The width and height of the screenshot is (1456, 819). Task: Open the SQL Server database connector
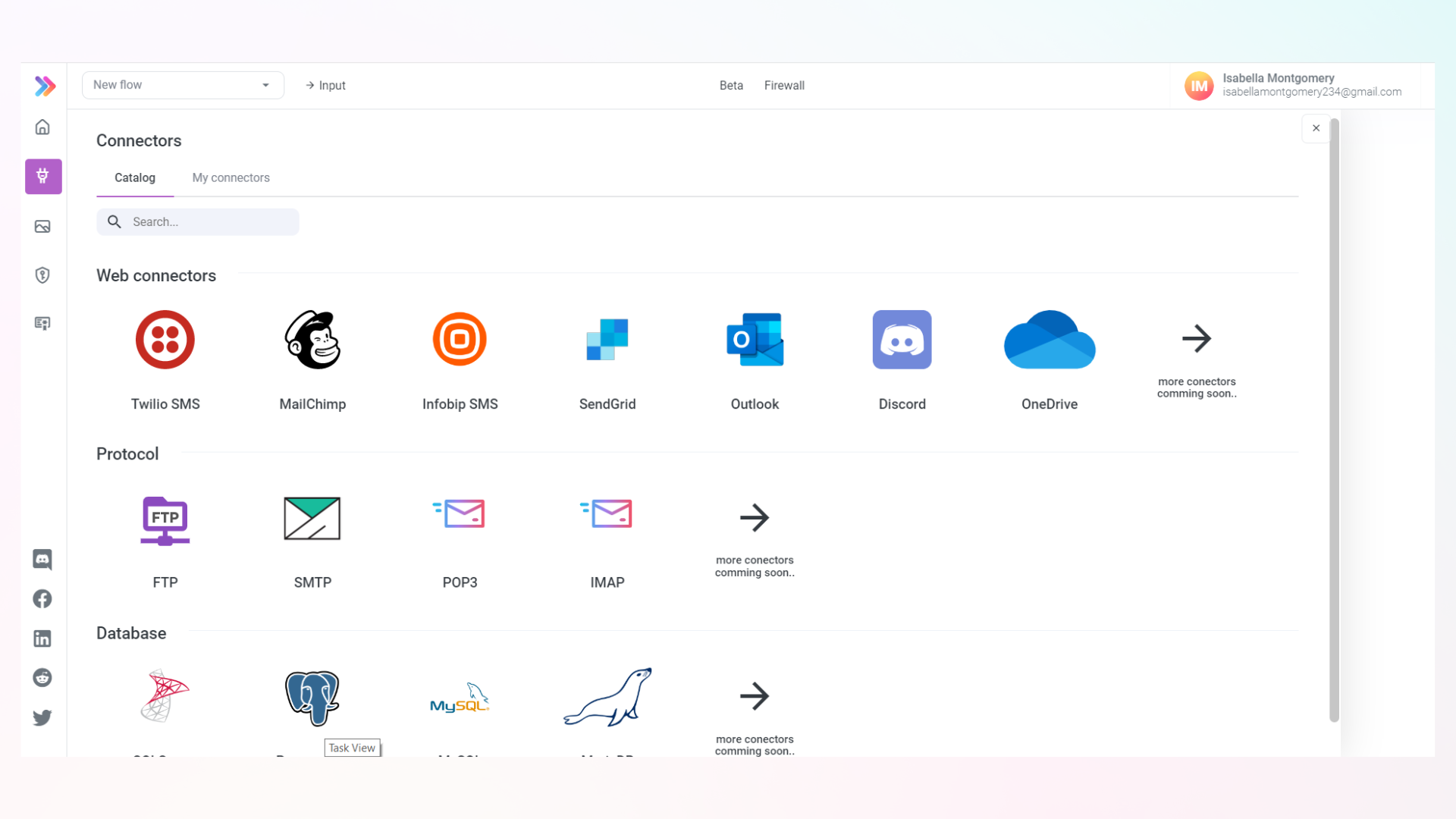pos(165,695)
